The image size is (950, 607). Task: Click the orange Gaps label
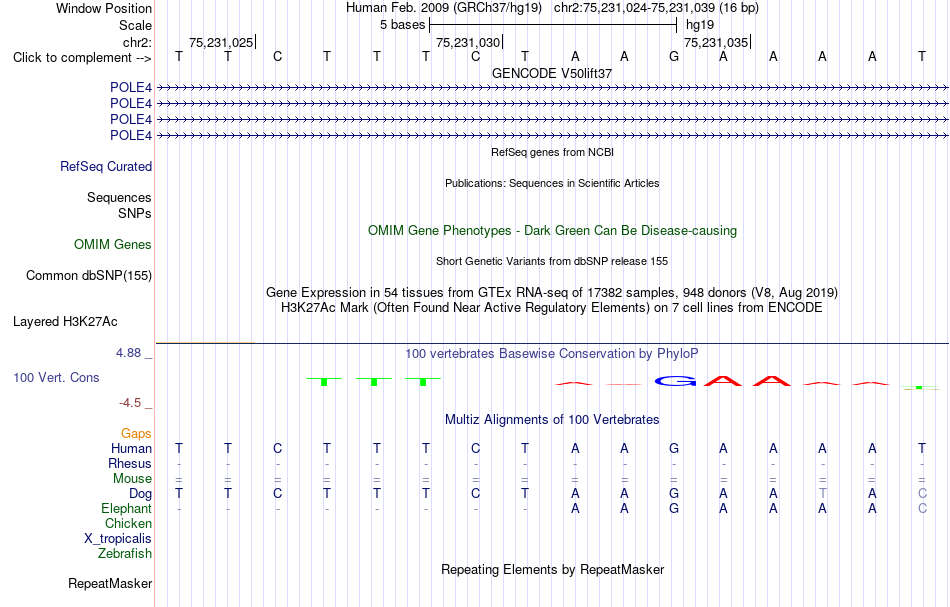136,433
